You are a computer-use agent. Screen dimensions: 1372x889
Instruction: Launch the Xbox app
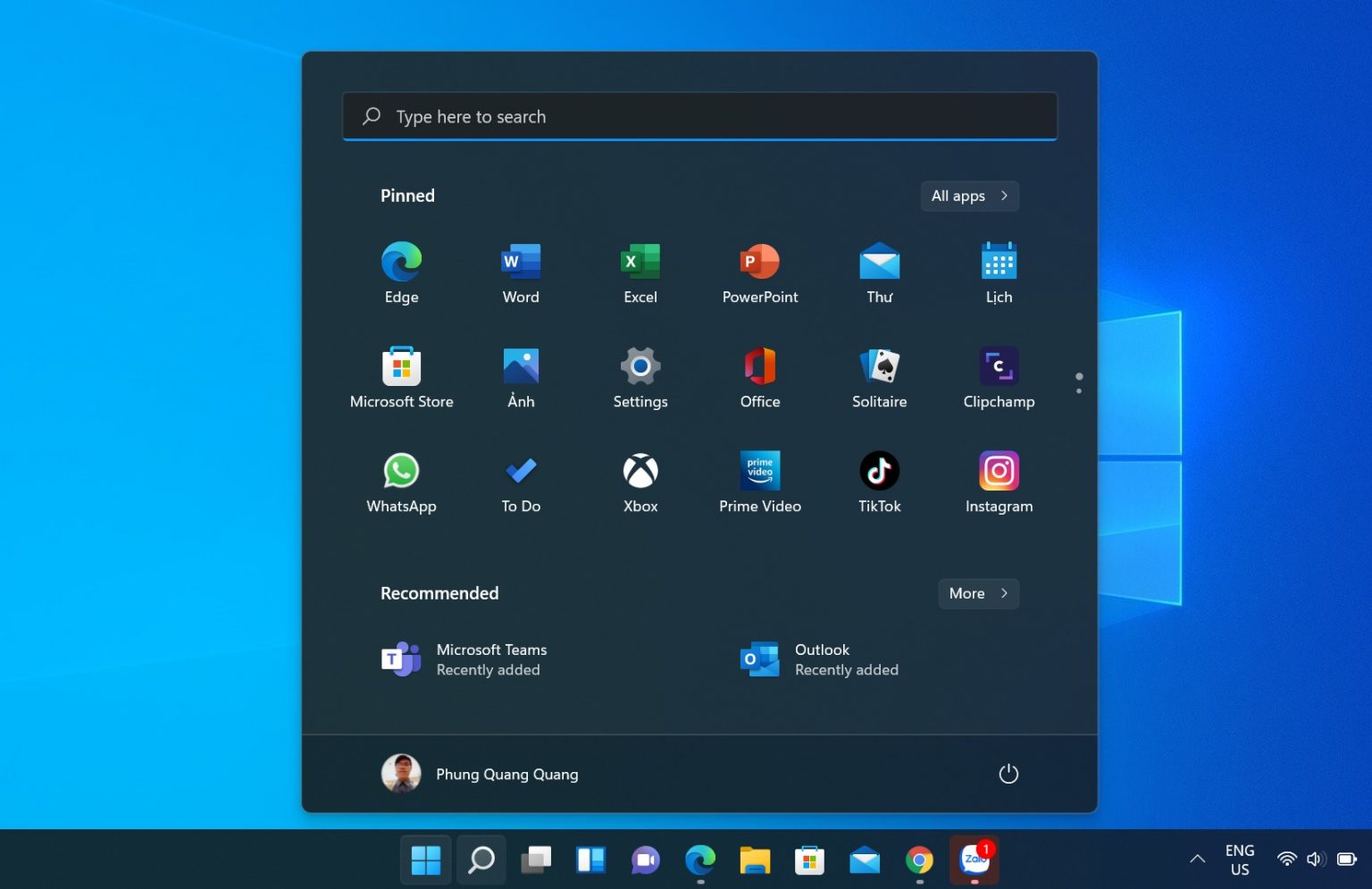coord(640,482)
